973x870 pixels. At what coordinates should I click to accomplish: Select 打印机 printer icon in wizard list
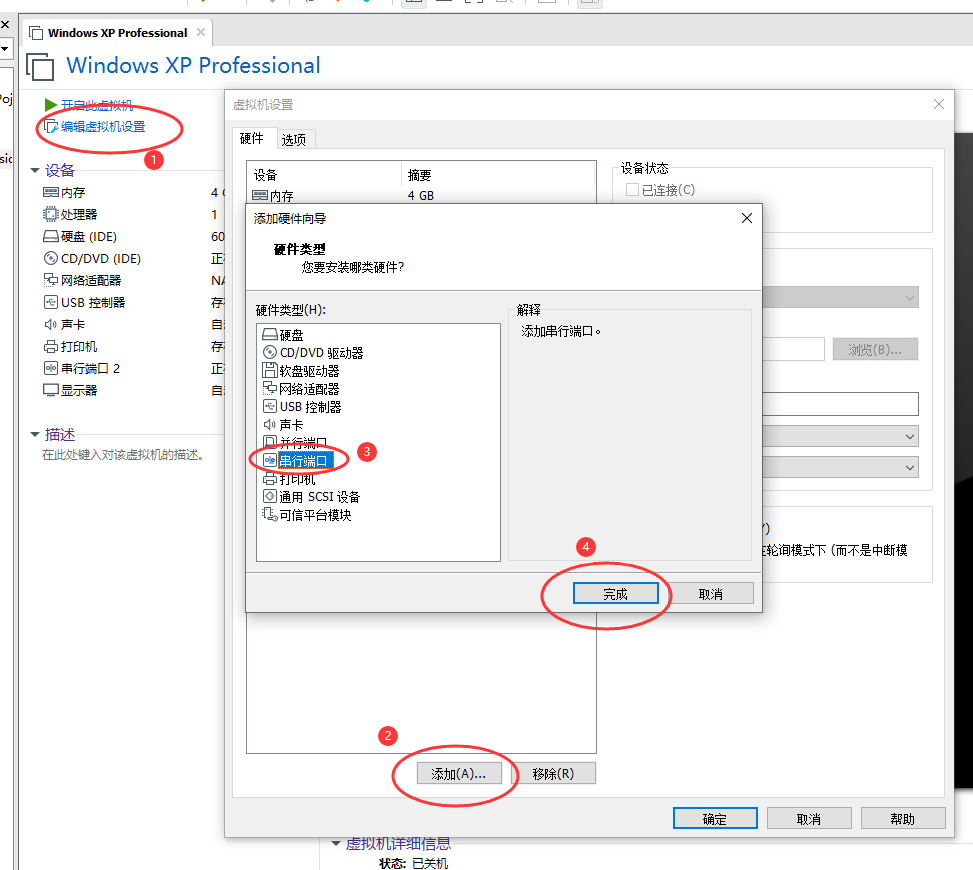click(x=269, y=478)
